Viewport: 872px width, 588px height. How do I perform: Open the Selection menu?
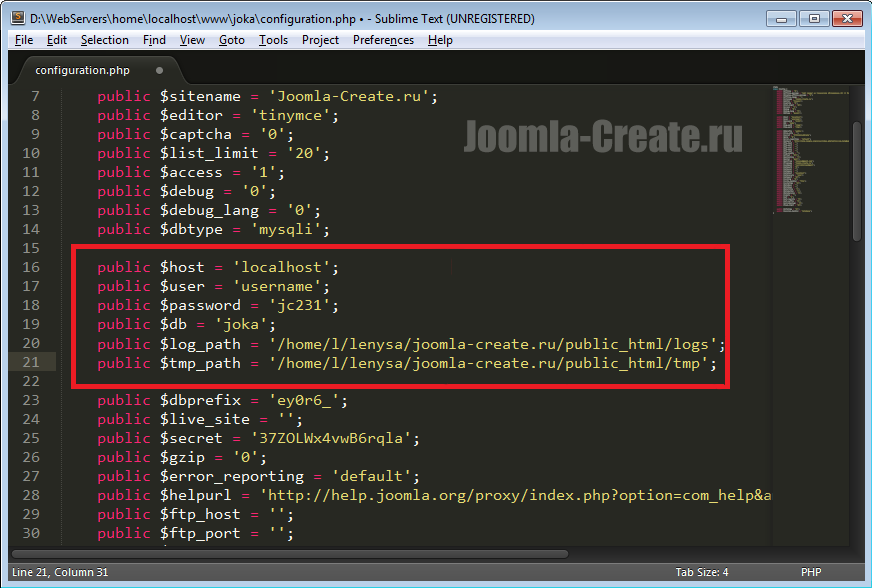(104, 40)
